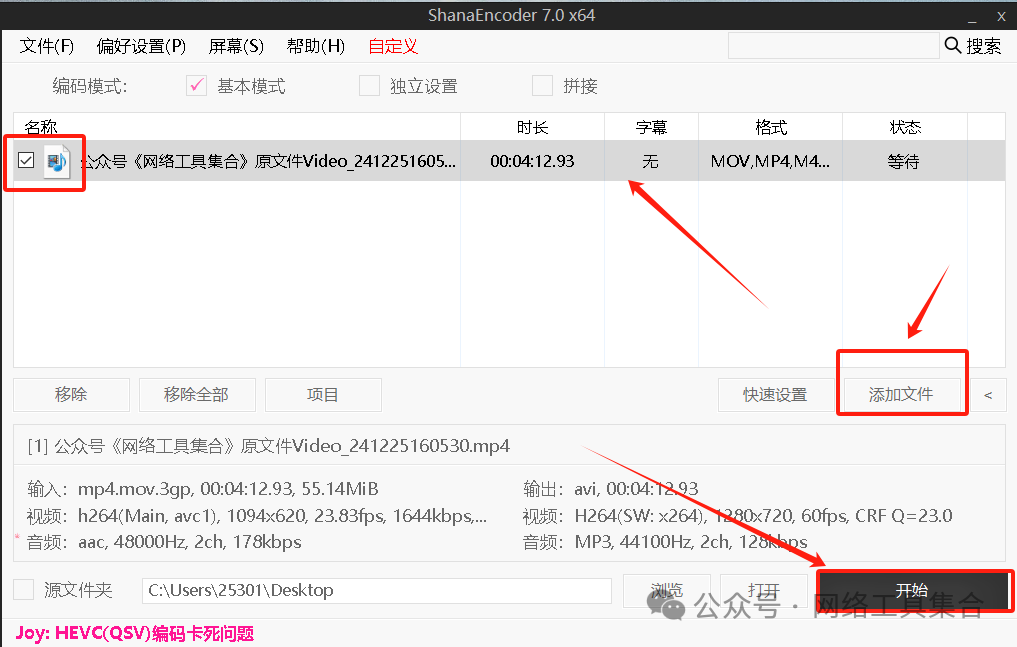Click output video line H264(SW: x264)

point(737,516)
